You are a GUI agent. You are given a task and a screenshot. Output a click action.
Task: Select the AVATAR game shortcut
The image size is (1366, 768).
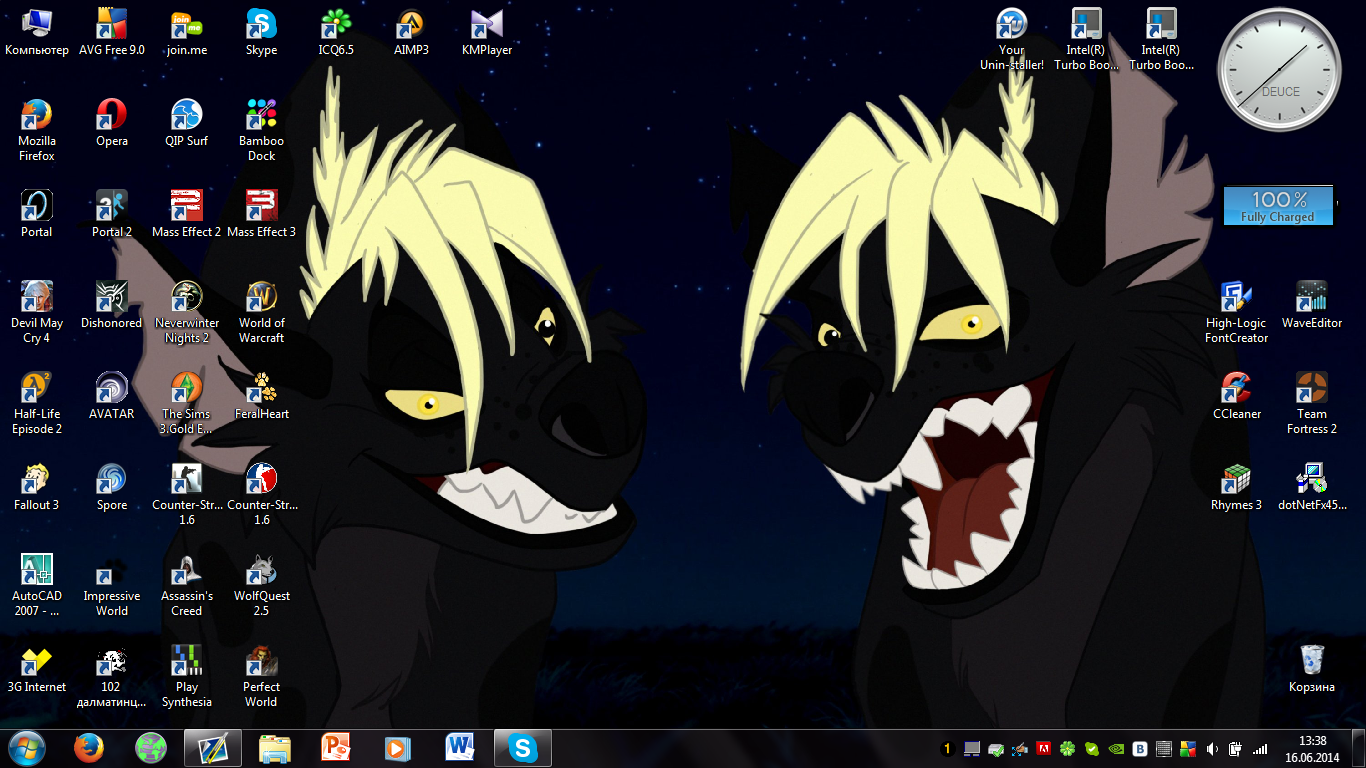[x=112, y=396]
